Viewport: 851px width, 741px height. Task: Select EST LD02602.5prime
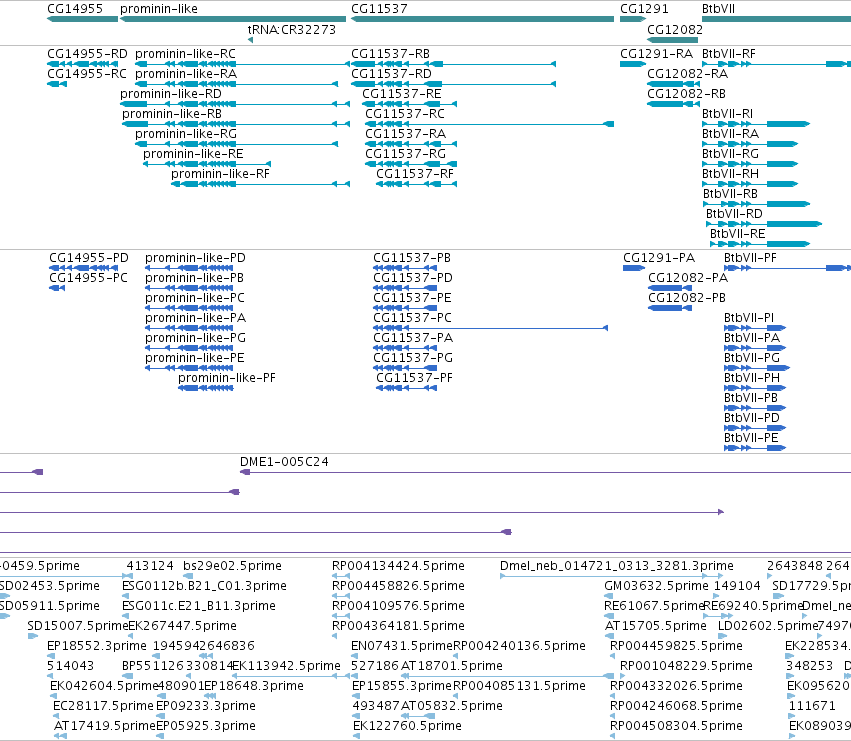(x=767, y=626)
